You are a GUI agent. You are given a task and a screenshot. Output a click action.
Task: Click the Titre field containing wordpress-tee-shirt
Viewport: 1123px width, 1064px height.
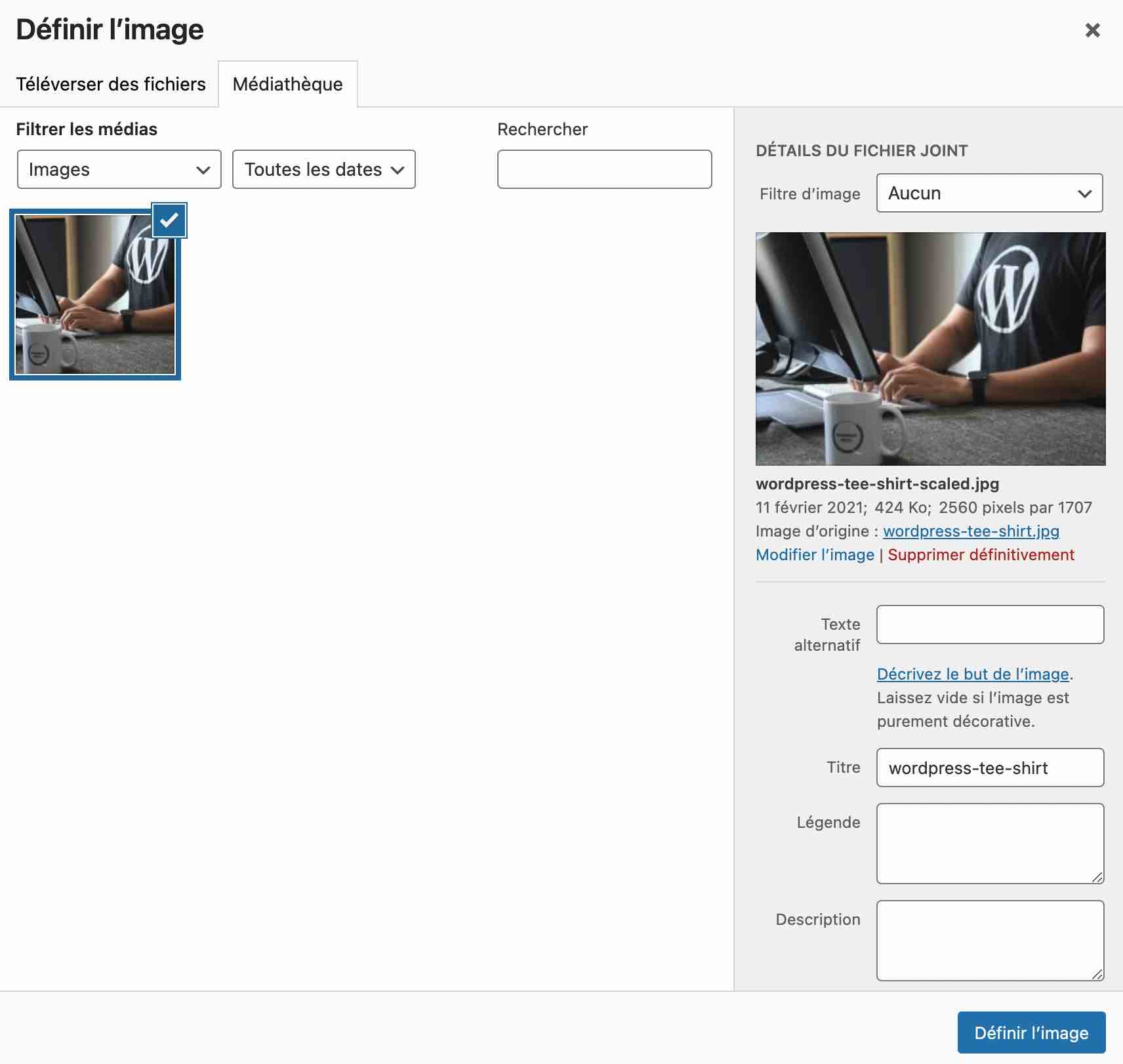coord(990,767)
